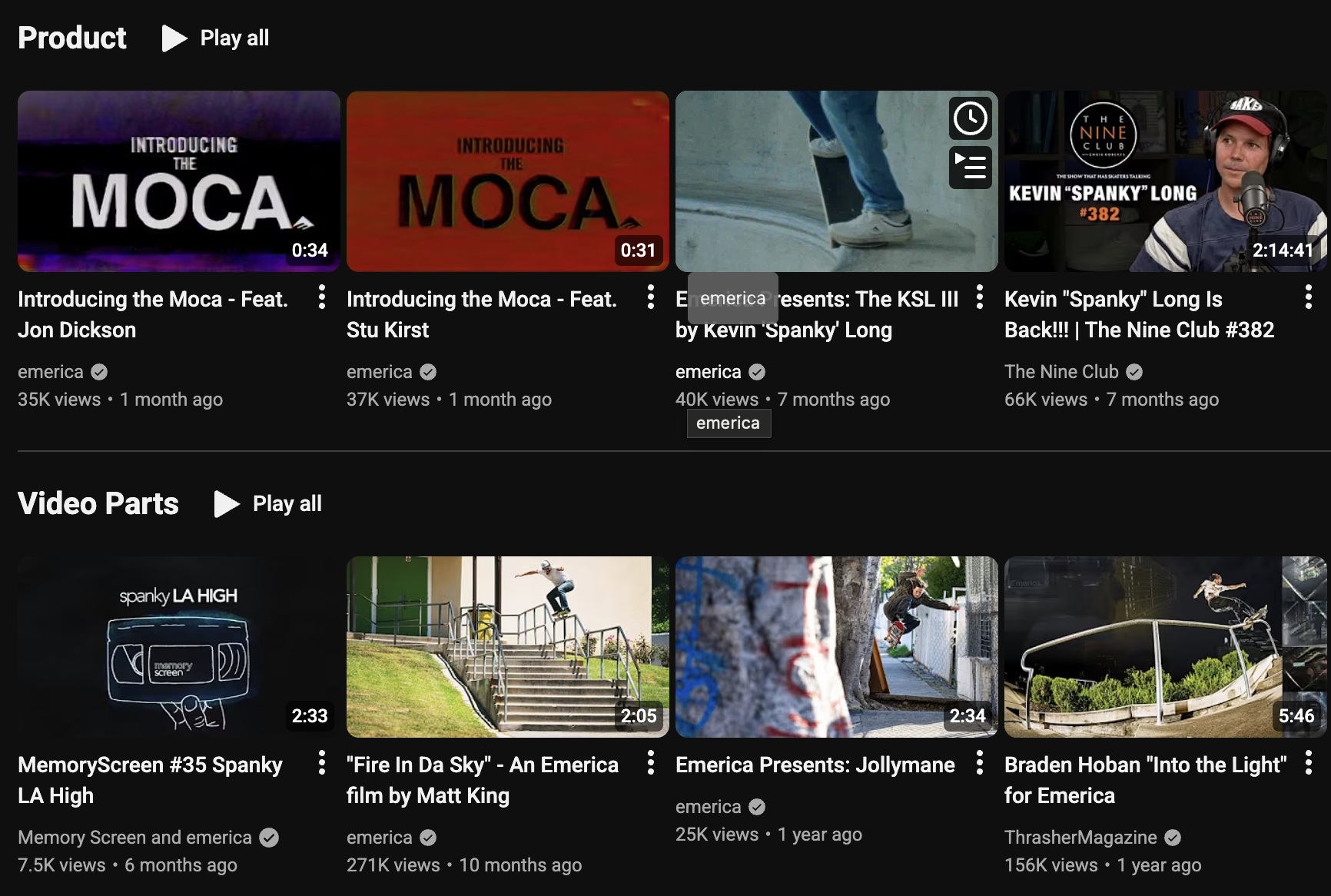Open title Fire In Da Sky Emerica film

[483, 780]
